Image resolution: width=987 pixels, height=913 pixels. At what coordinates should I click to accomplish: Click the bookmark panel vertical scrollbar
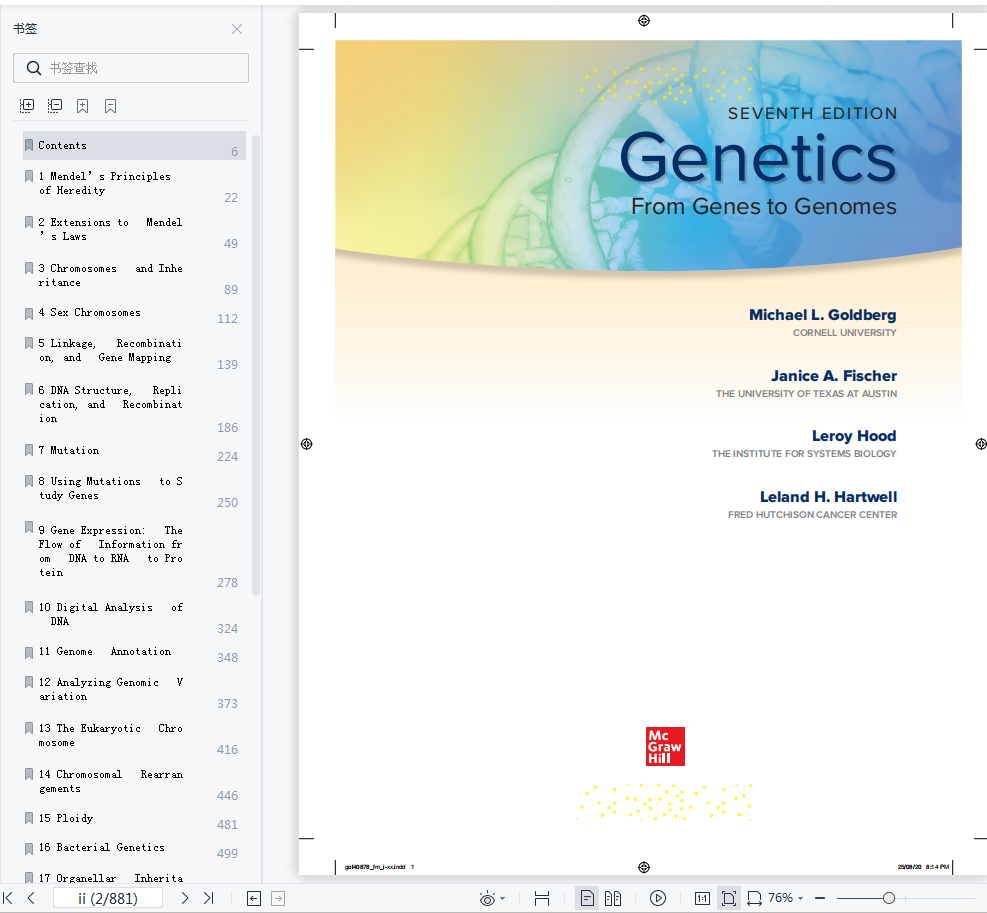point(256,365)
